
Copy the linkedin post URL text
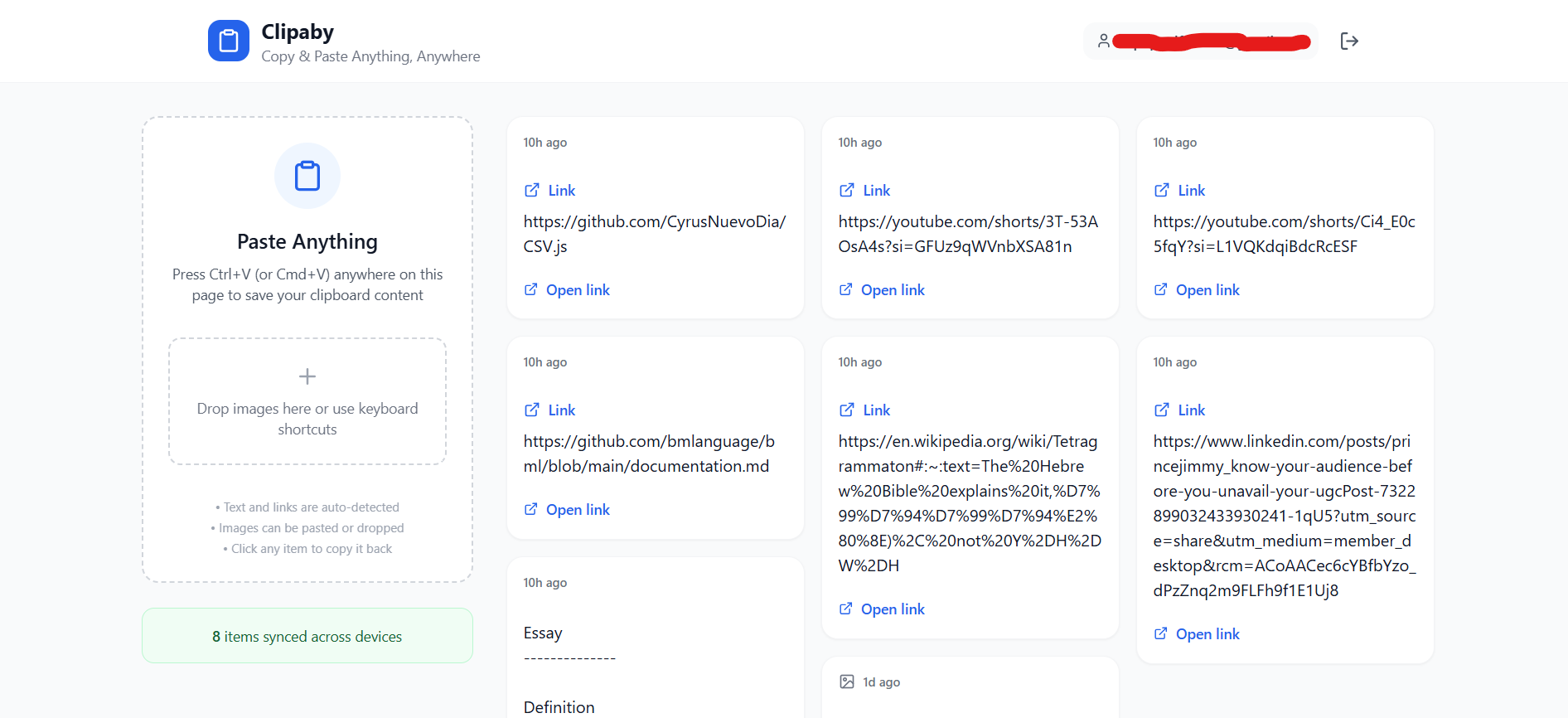[1285, 516]
